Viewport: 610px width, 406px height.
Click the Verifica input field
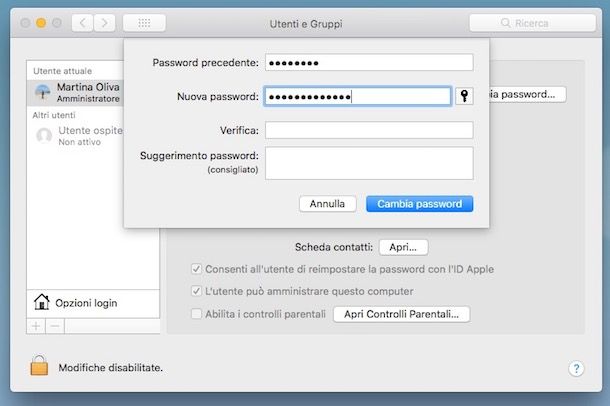pos(369,130)
